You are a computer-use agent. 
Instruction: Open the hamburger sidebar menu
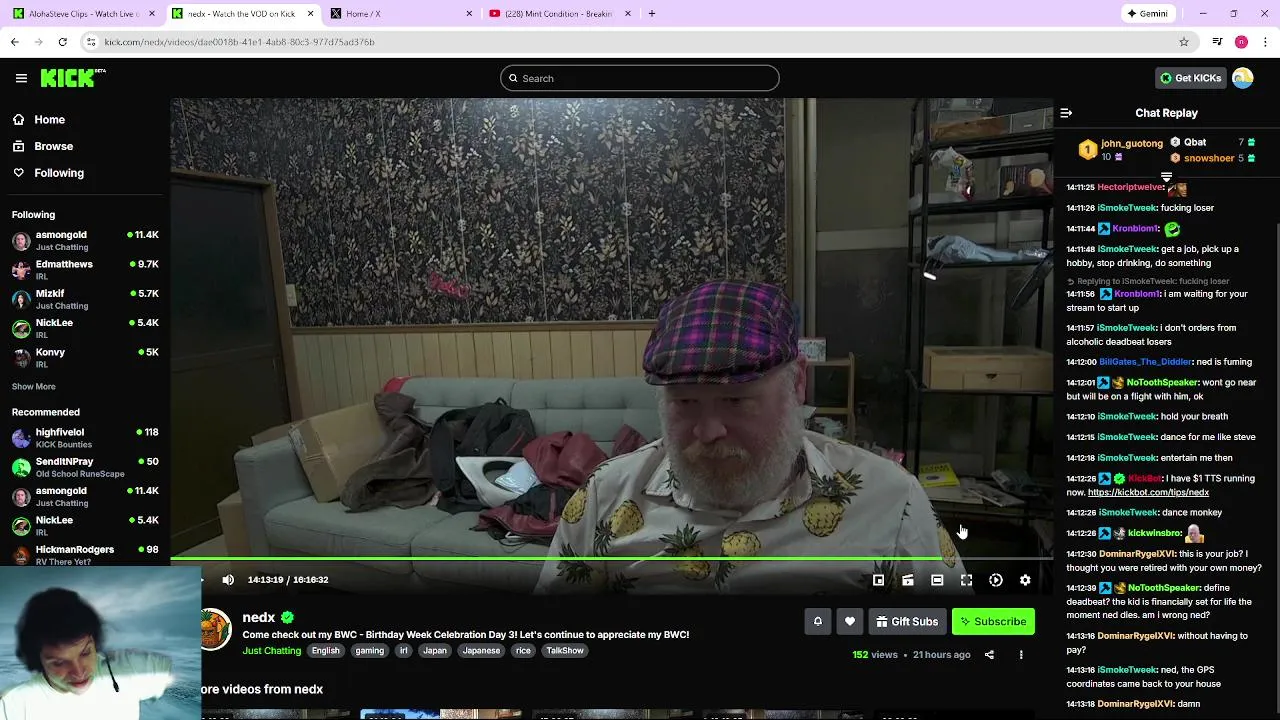coord(21,78)
